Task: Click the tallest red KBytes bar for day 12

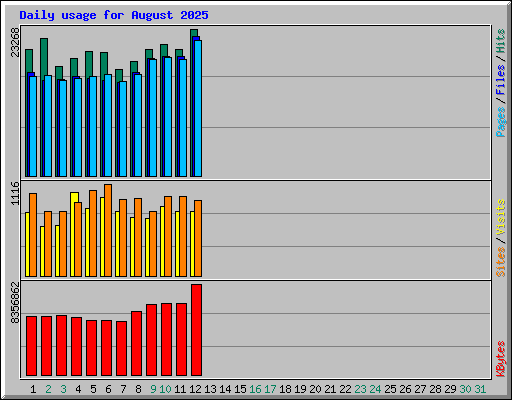Action: (196, 330)
